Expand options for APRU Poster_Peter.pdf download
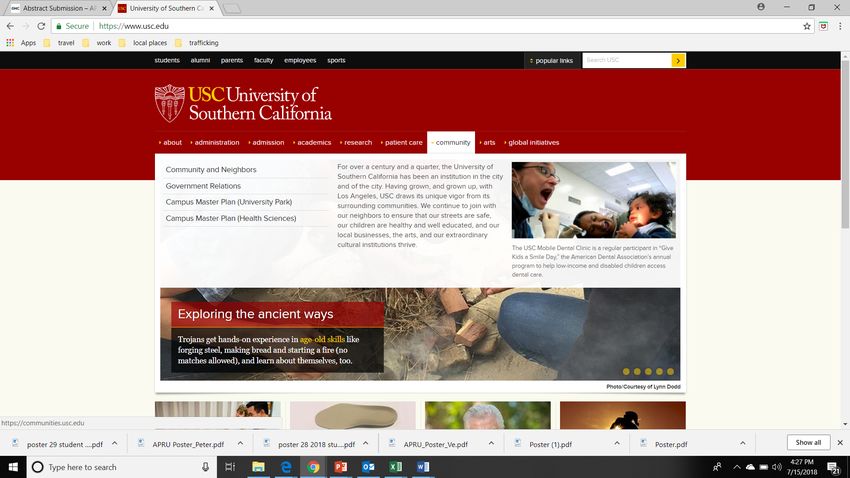 [x=240, y=443]
